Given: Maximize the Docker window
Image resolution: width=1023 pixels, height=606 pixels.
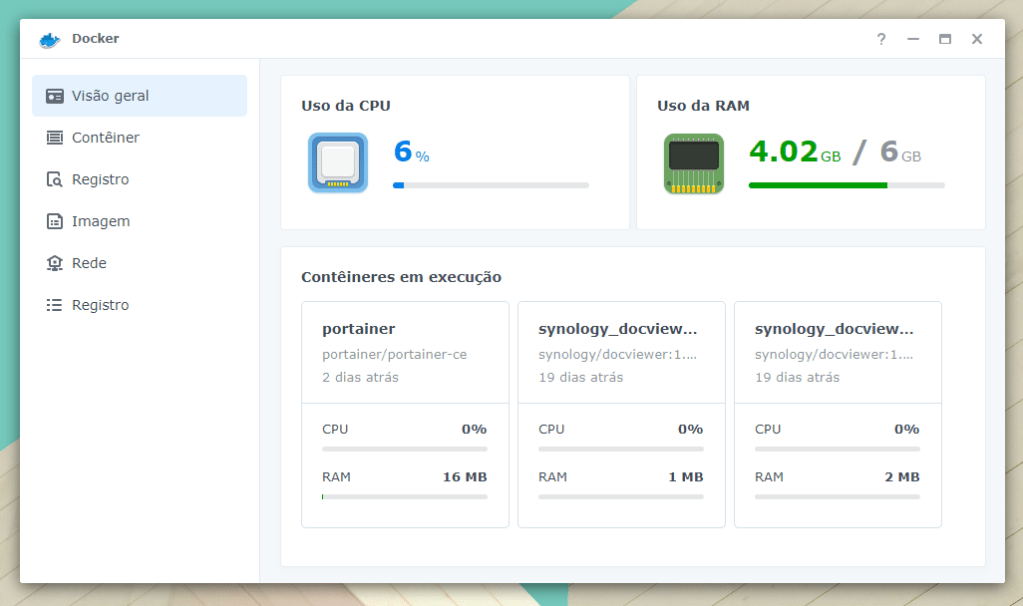Looking at the screenshot, I should click(945, 39).
